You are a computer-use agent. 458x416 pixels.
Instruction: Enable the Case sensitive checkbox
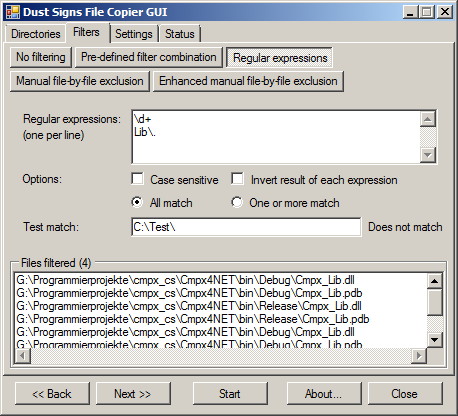point(137,179)
